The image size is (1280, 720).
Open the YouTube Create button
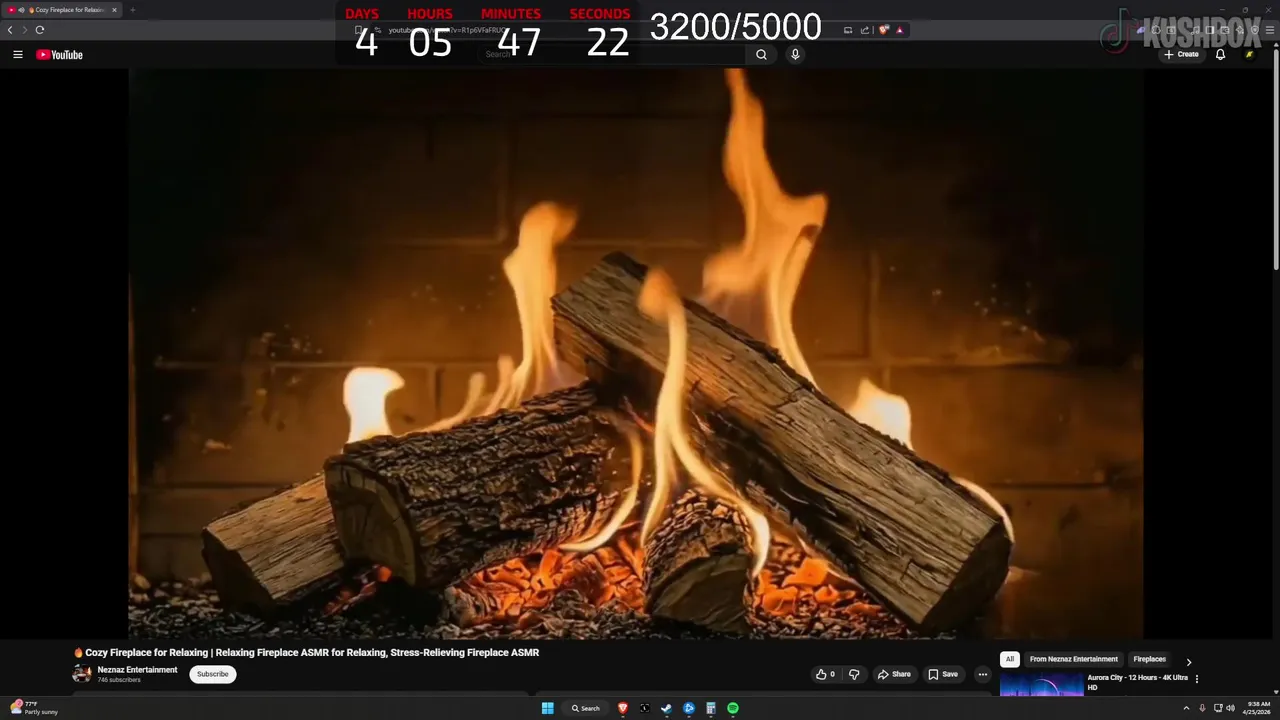(1181, 55)
